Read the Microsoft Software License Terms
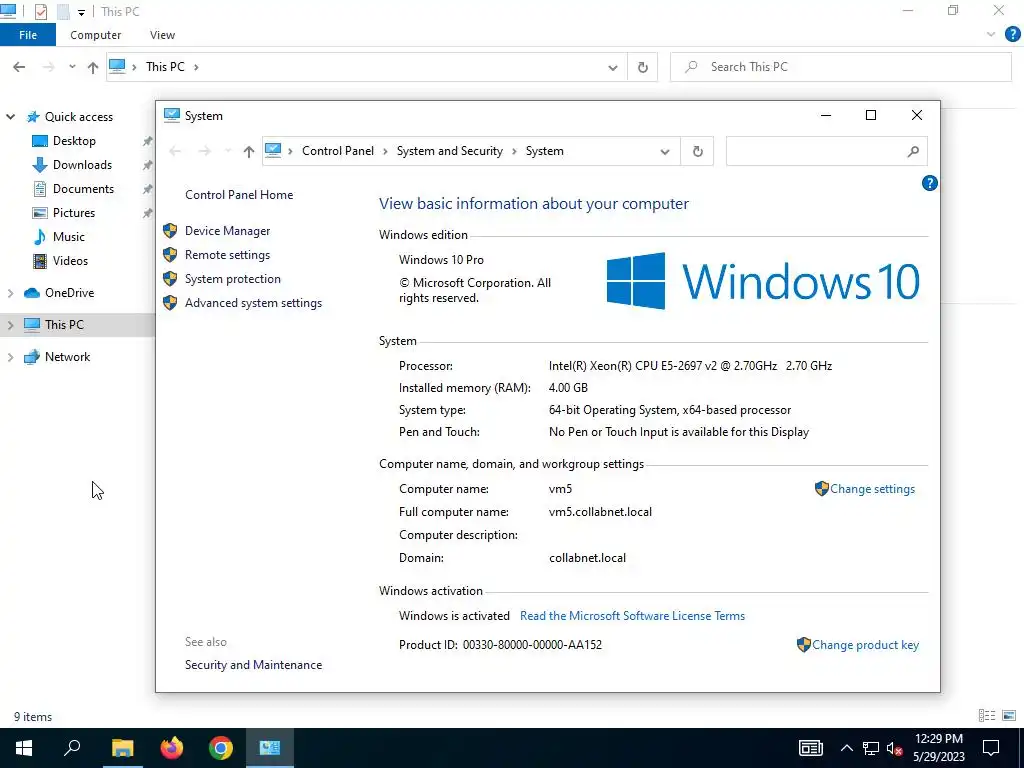1024x768 pixels. pos(632,616)
